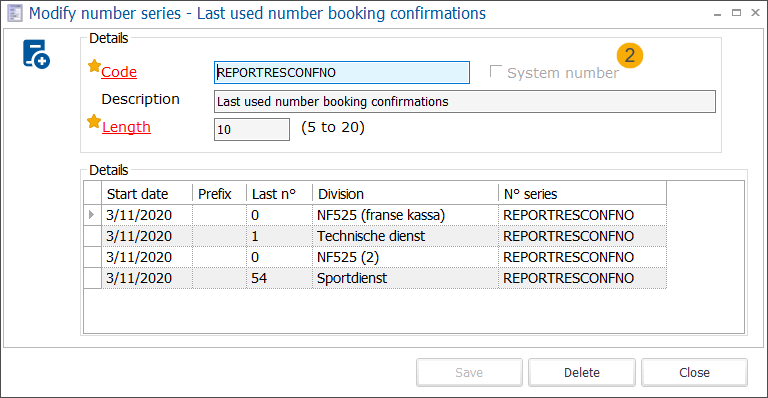Viewport: 768px width, 398px height.
Task: Click the Delete button
Action: pos(582,373)
